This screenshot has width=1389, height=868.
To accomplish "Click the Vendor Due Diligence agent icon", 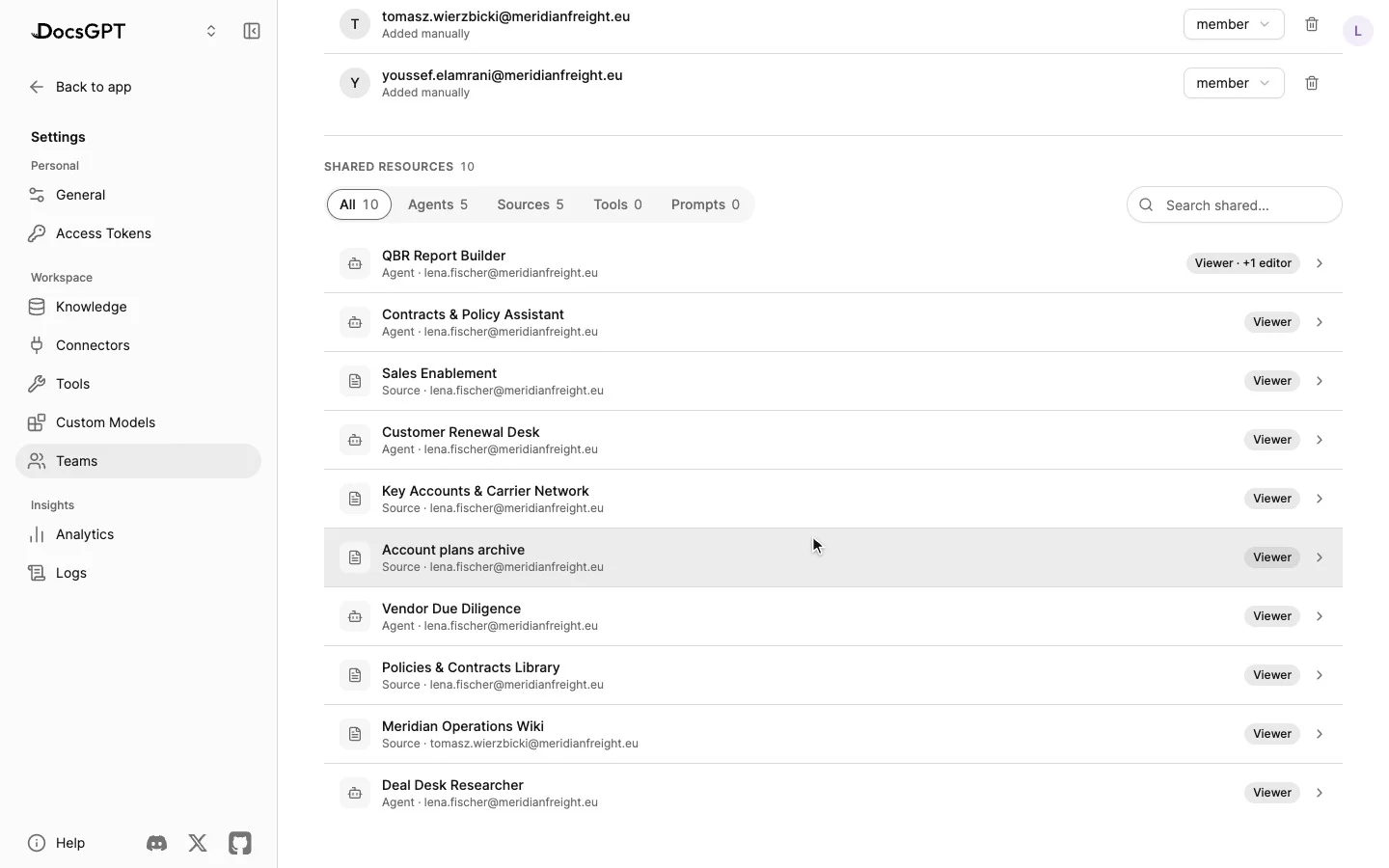I will (x=355, y=616).
